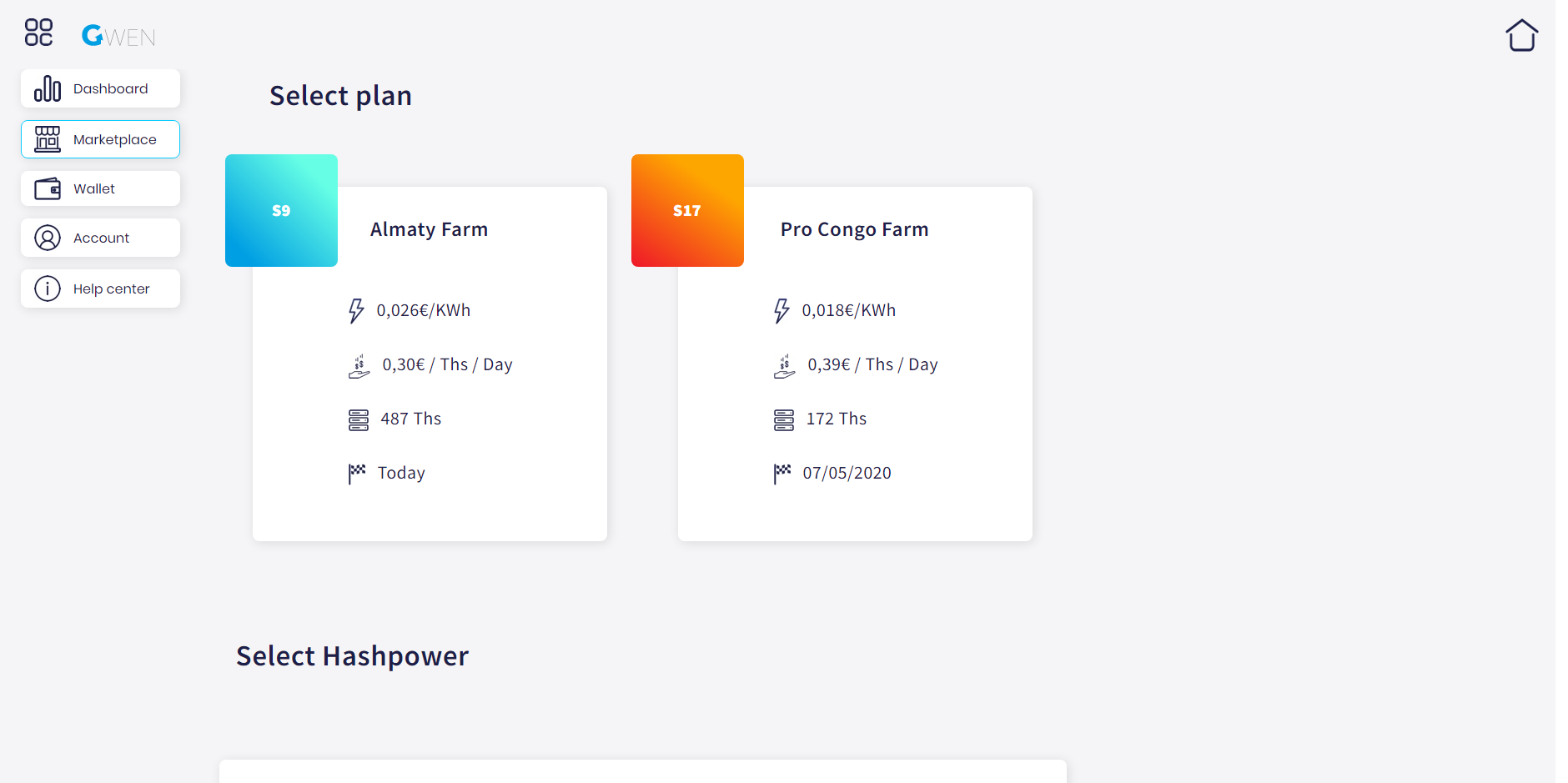Click the GWEN logo
This screenshot has width=1568, height=783.
coord(118,35)
